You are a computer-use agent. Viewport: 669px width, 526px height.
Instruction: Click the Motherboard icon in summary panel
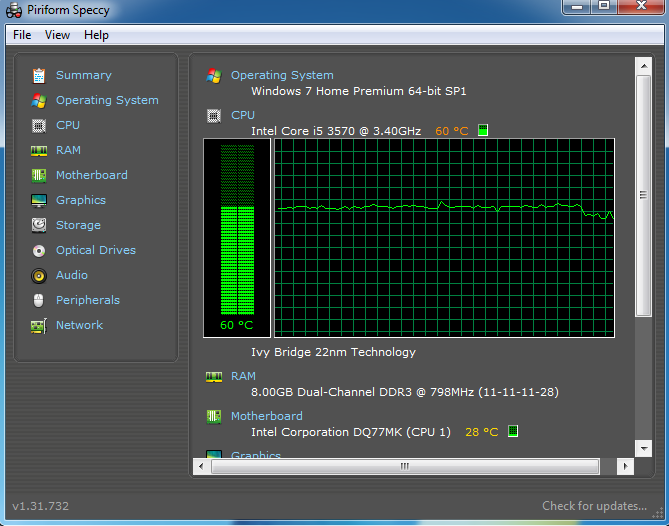214,416
